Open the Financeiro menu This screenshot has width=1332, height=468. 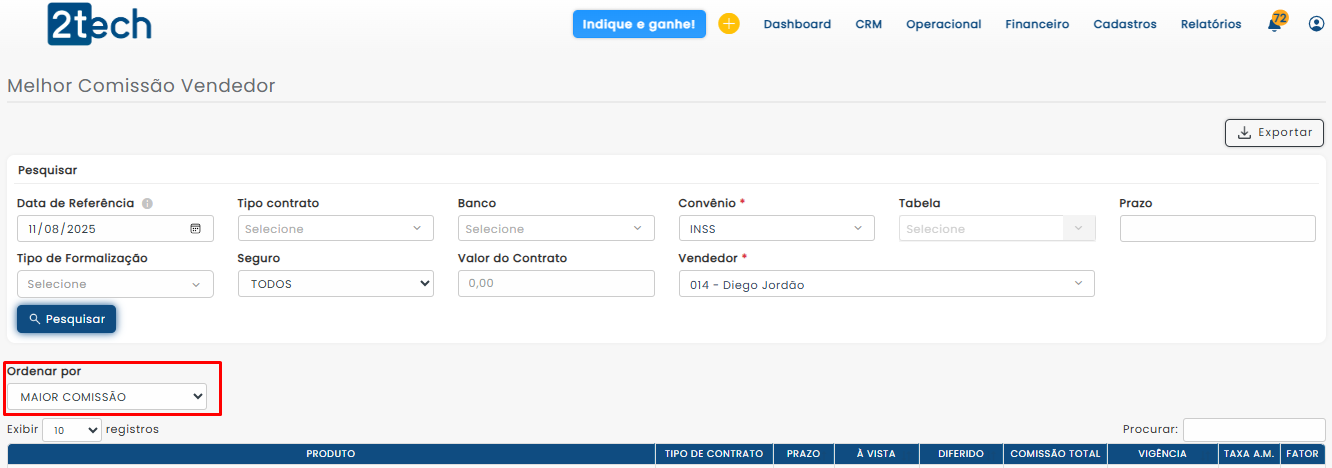(1037, 24)
